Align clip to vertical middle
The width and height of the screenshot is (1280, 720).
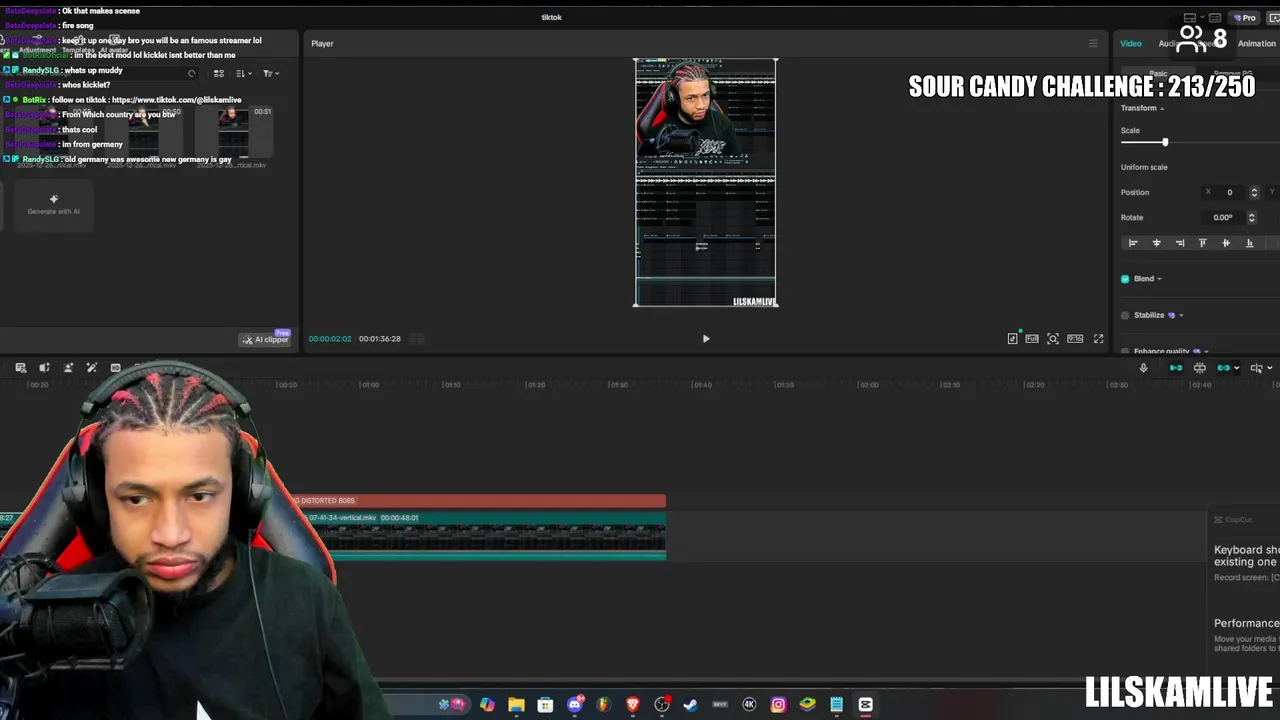tap(1226, 243)
